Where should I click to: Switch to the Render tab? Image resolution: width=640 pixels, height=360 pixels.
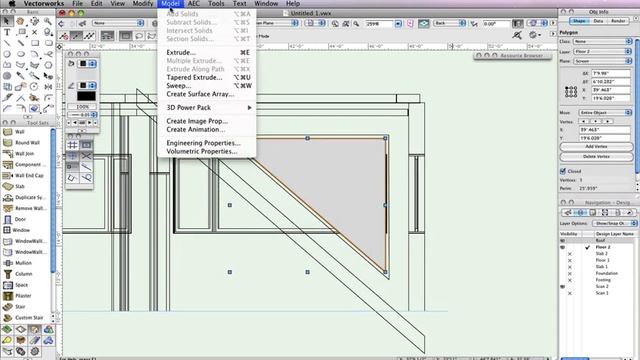tap(618, 21)
